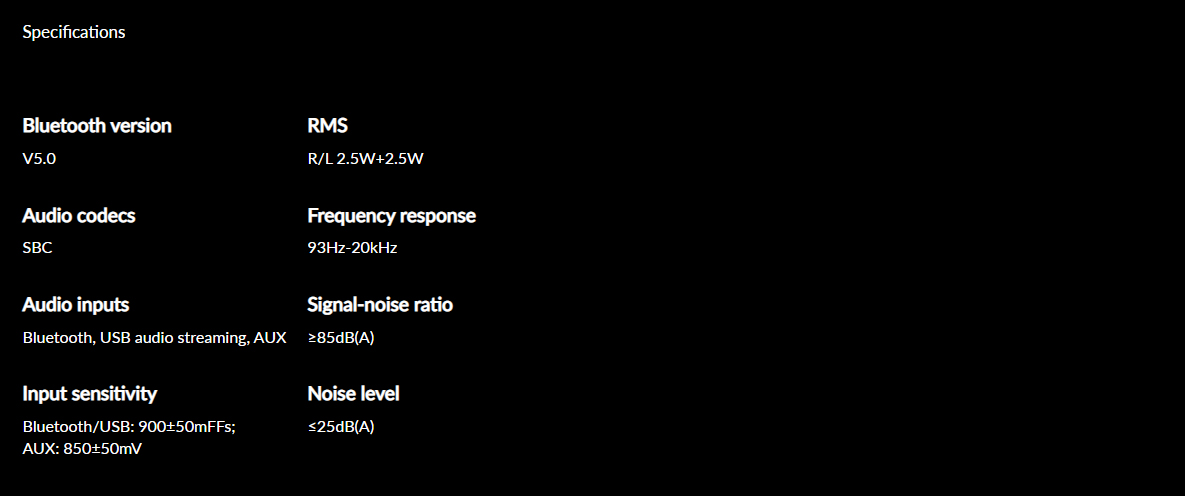This screenshot has height=496, width=1185.
Task: Click the AUX: 850±50mV line
Action: coord(82,449)
